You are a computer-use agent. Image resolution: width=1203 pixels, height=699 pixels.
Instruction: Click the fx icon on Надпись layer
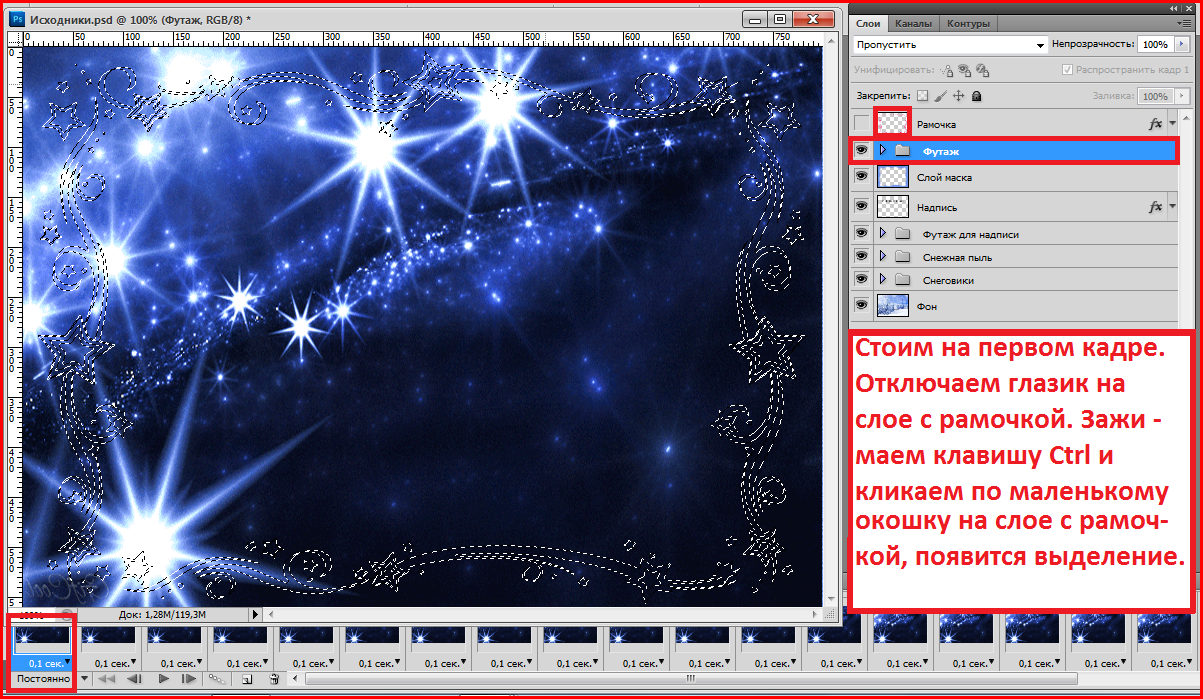(1156, 206)
